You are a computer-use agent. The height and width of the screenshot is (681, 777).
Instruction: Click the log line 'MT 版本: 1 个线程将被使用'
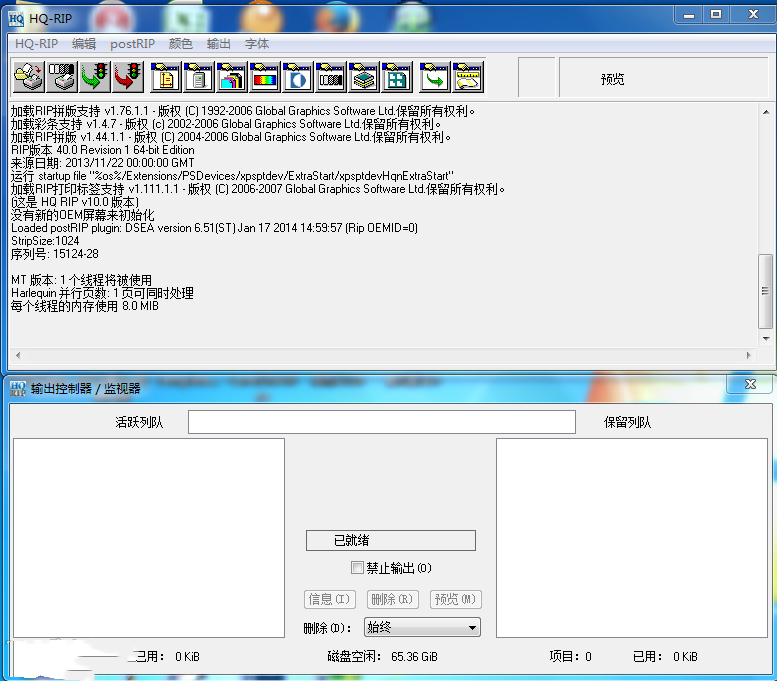pos(81,280)
